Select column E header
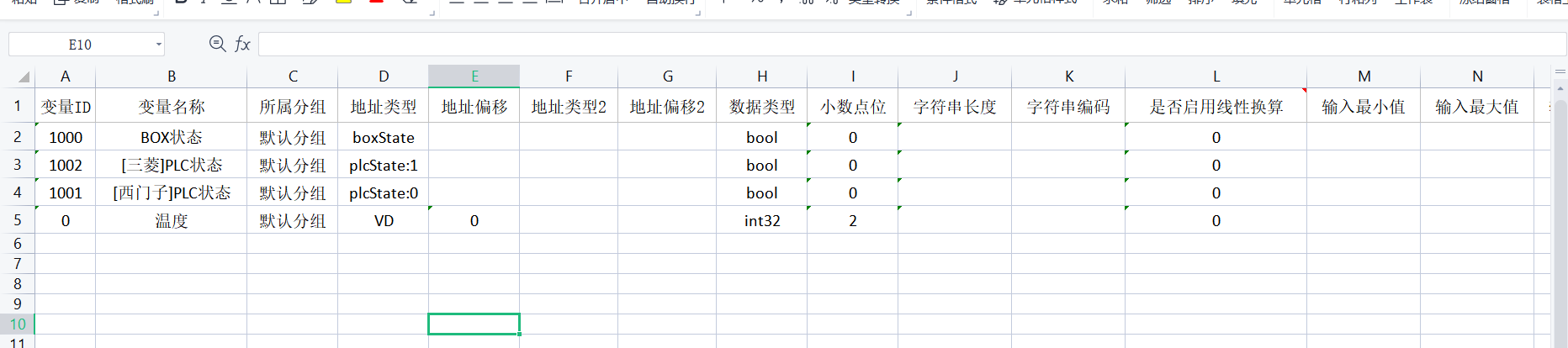 (474, 76)
